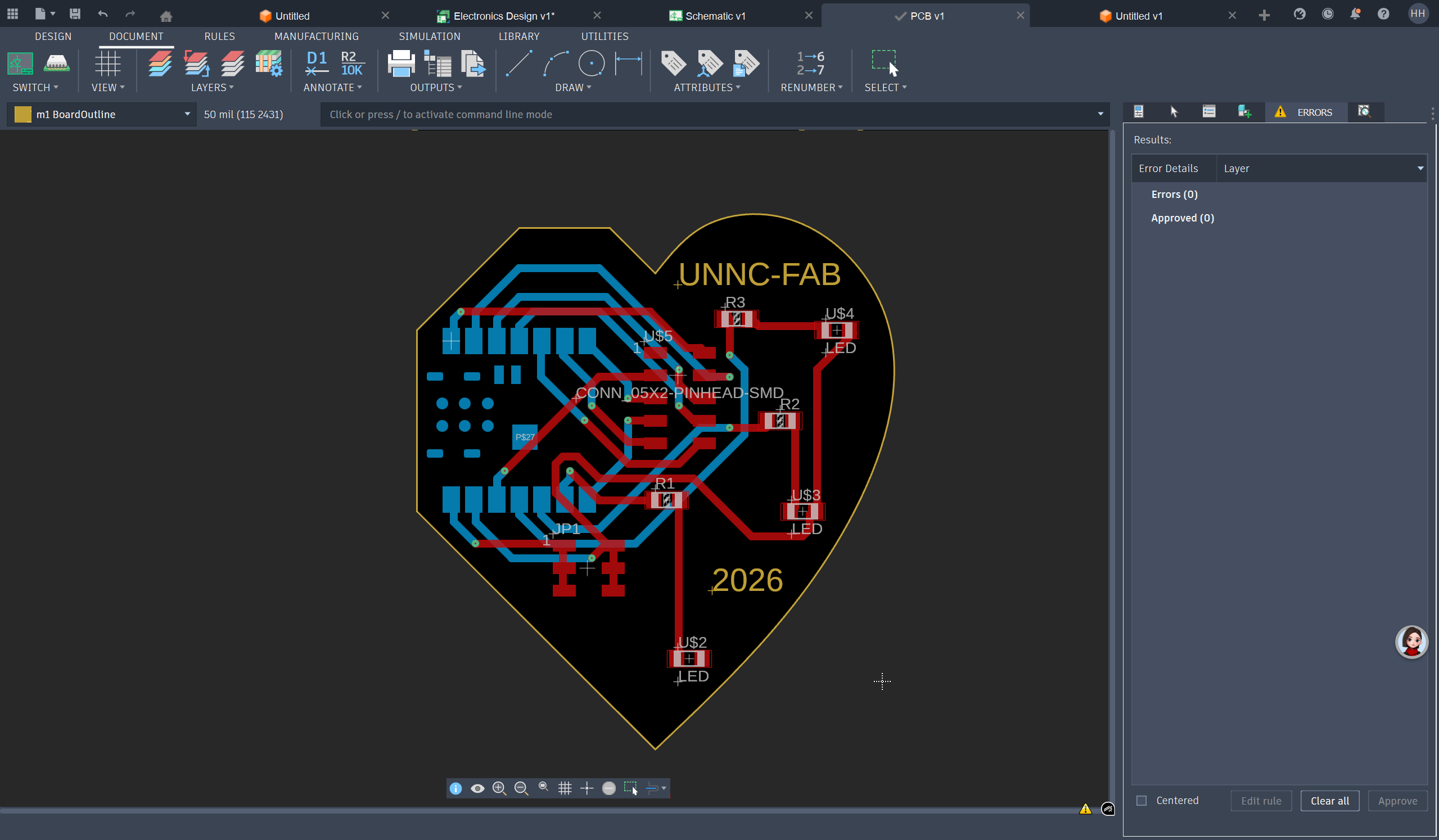This screenshot has width=1439, height=840.
Task: Click the Clear all button
Action: 1329,801
